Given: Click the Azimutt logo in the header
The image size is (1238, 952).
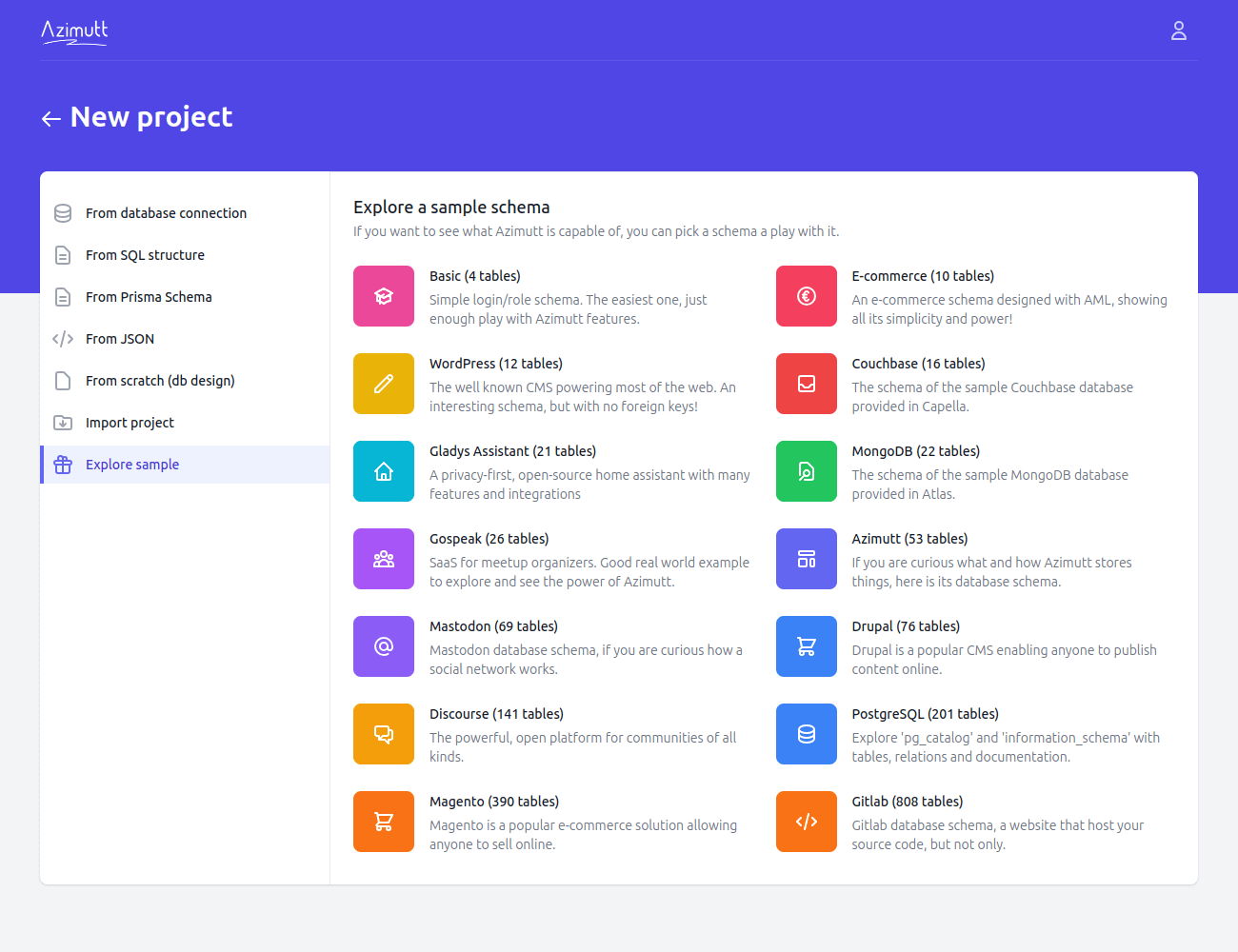Looking at the screenshot, I should coord(74,30).
